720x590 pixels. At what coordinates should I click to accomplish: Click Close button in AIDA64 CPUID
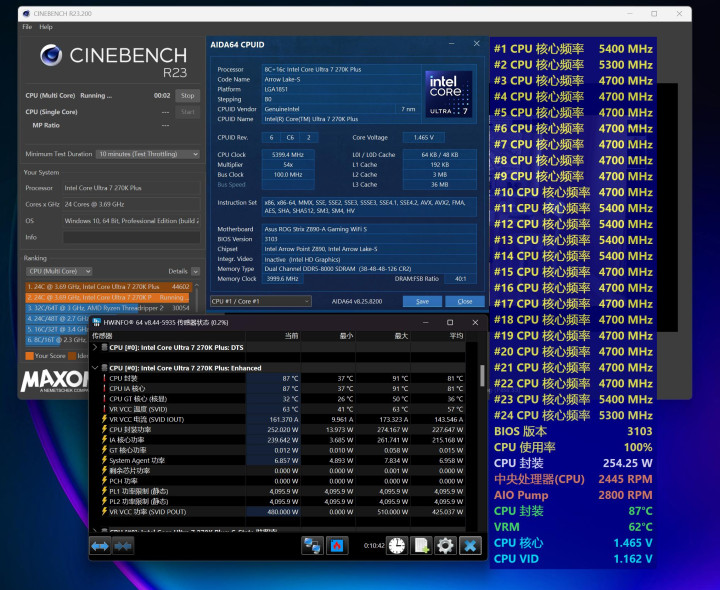(463, 301)
